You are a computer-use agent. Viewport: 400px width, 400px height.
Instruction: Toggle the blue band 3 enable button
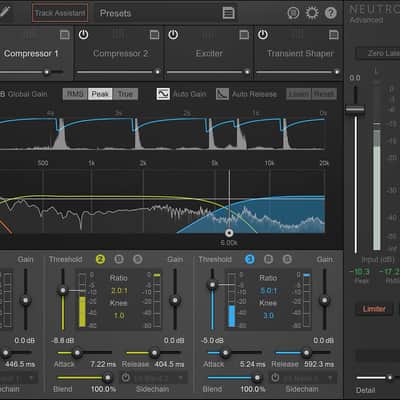250,259
